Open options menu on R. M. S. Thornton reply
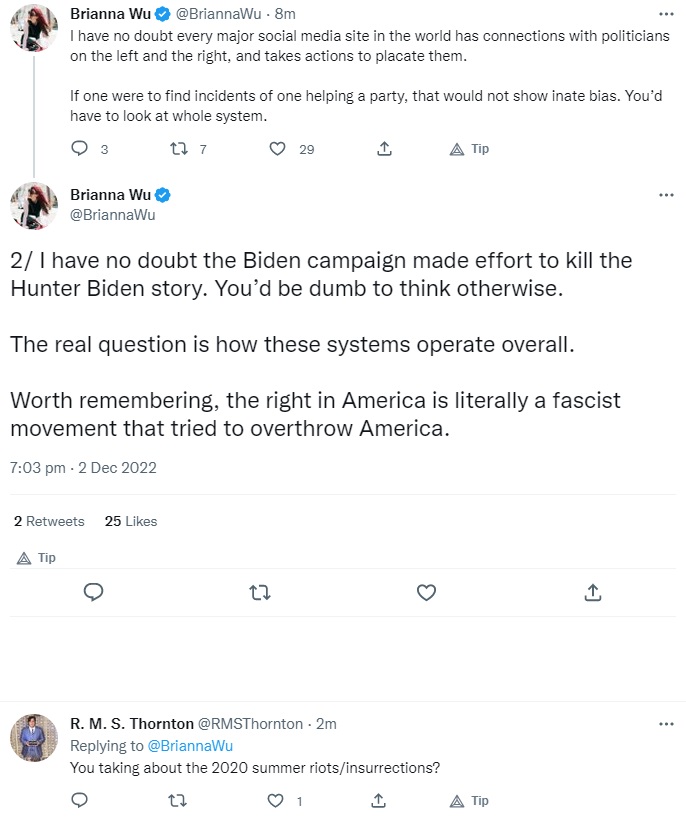 (666, 724)
